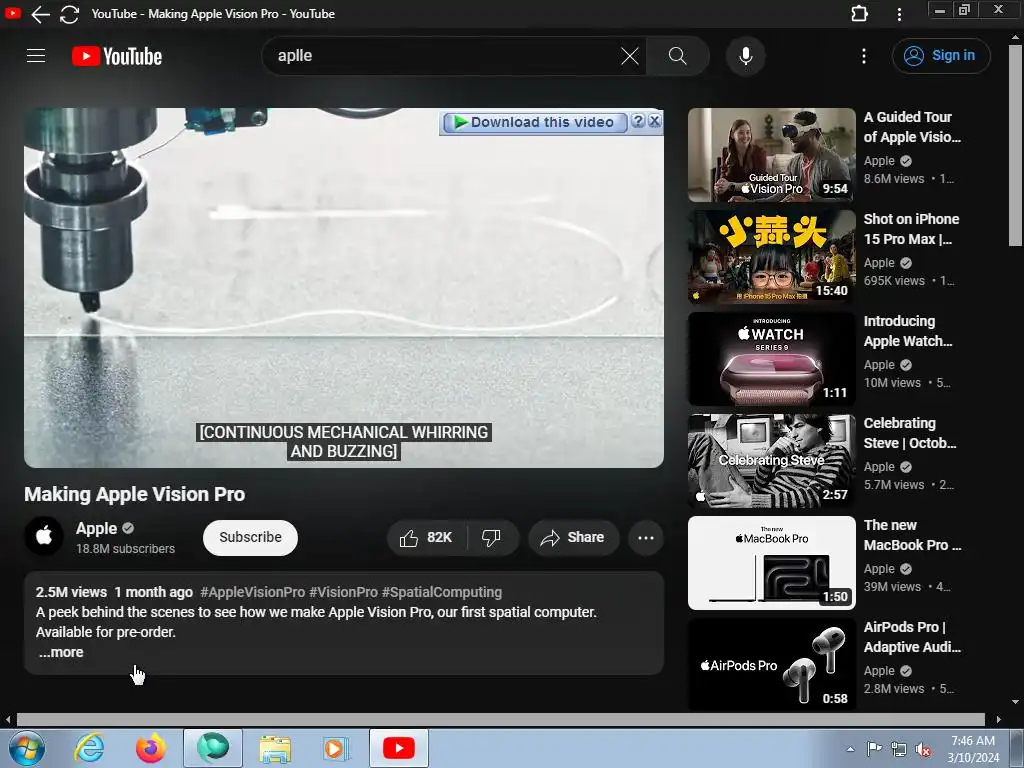Open Guided Tour Vision Pro thumbnail
This screenshot has height=768, width=1024.
pos(771,155)
